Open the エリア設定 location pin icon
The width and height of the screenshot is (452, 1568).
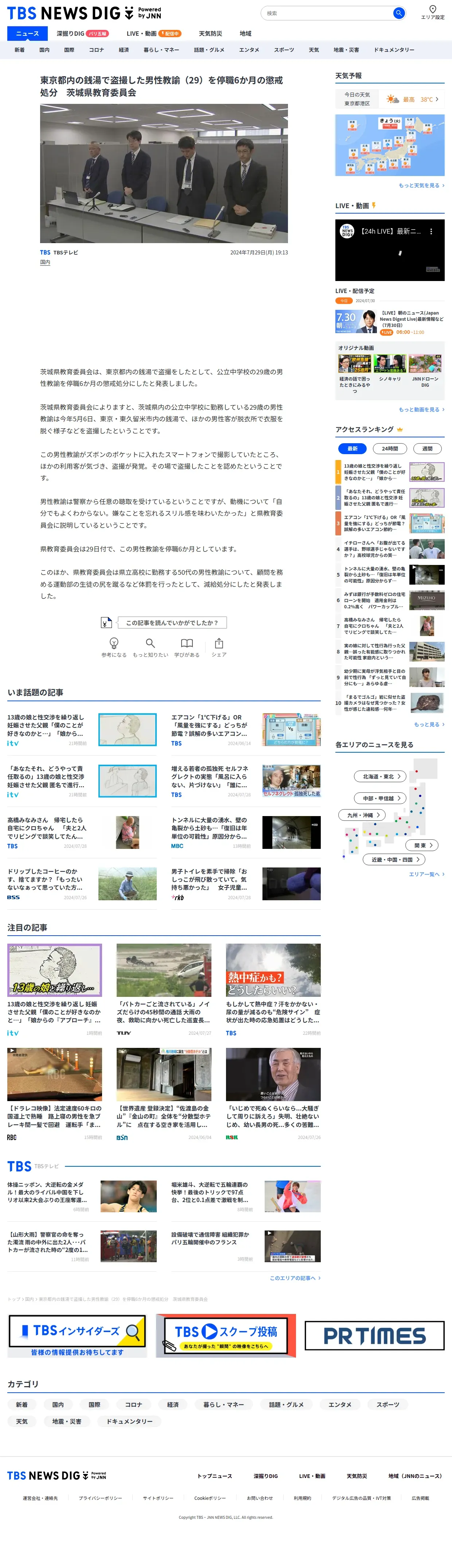pos(433,9)
